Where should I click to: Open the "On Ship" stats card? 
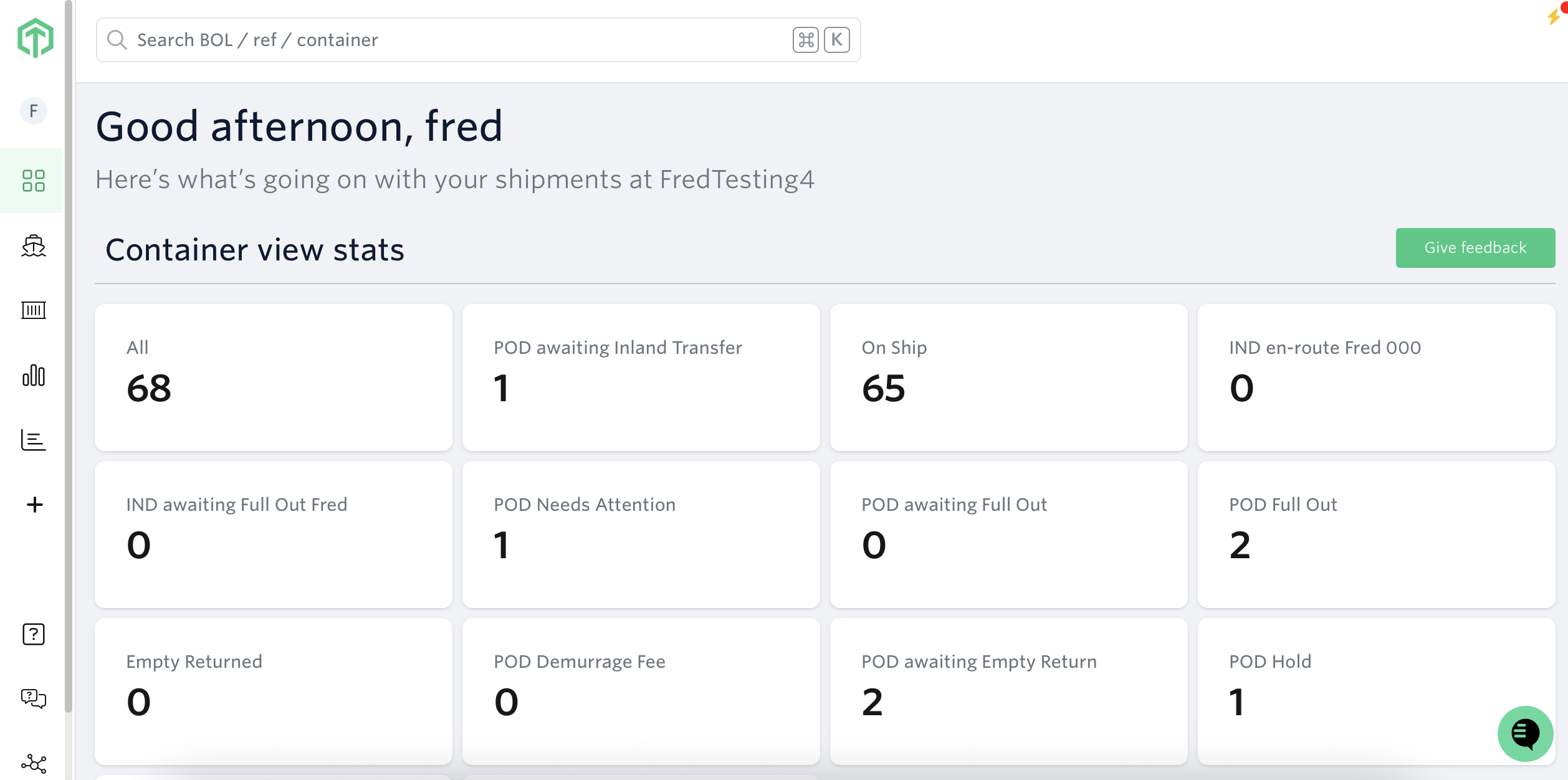1008,377
